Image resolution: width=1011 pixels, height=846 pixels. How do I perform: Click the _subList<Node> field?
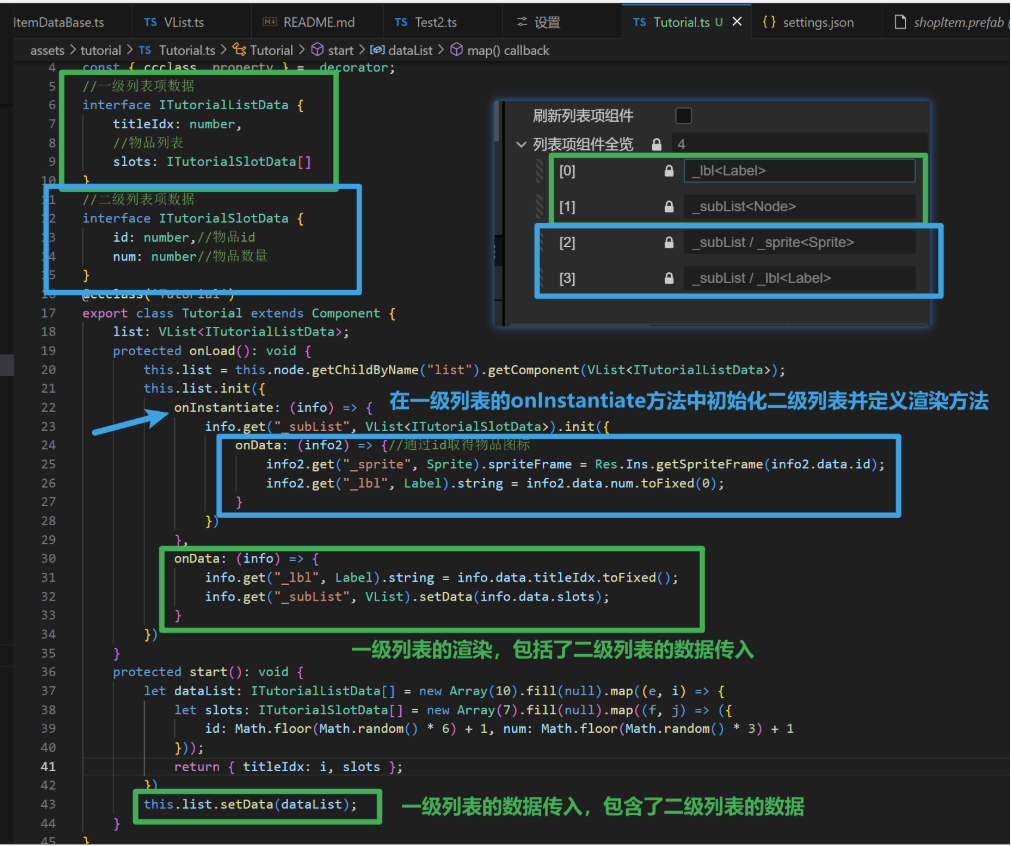click(x=800, y=206)
